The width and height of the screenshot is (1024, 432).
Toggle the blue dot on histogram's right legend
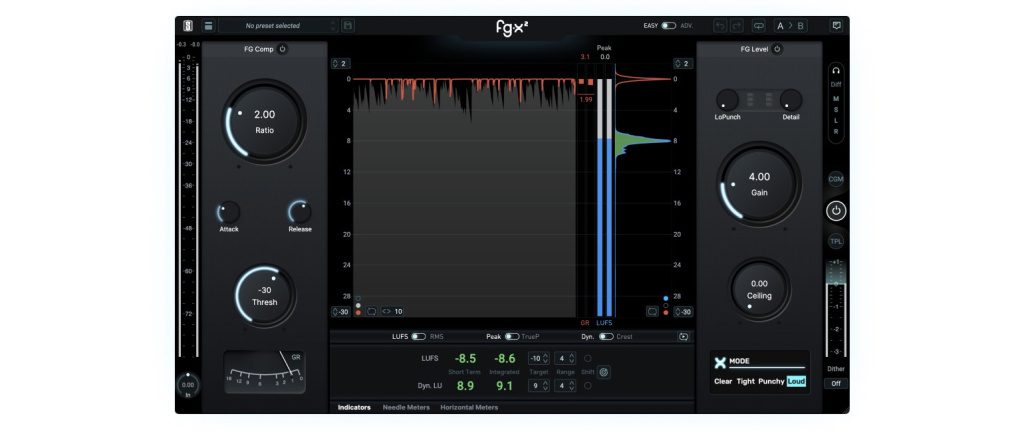(665, 298)
